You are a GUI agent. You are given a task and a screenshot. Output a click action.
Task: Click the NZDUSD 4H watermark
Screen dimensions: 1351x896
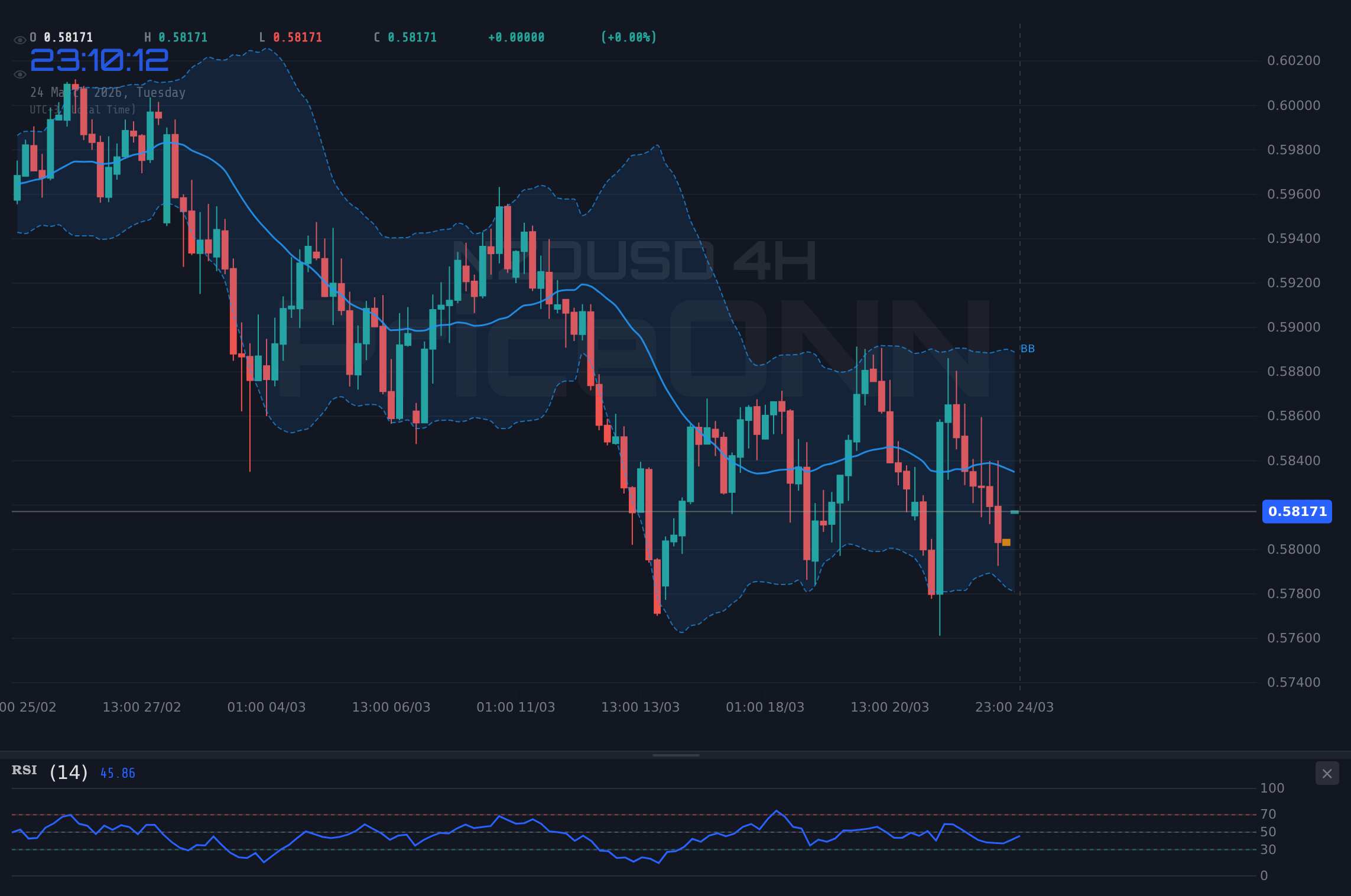coord(636,259)
